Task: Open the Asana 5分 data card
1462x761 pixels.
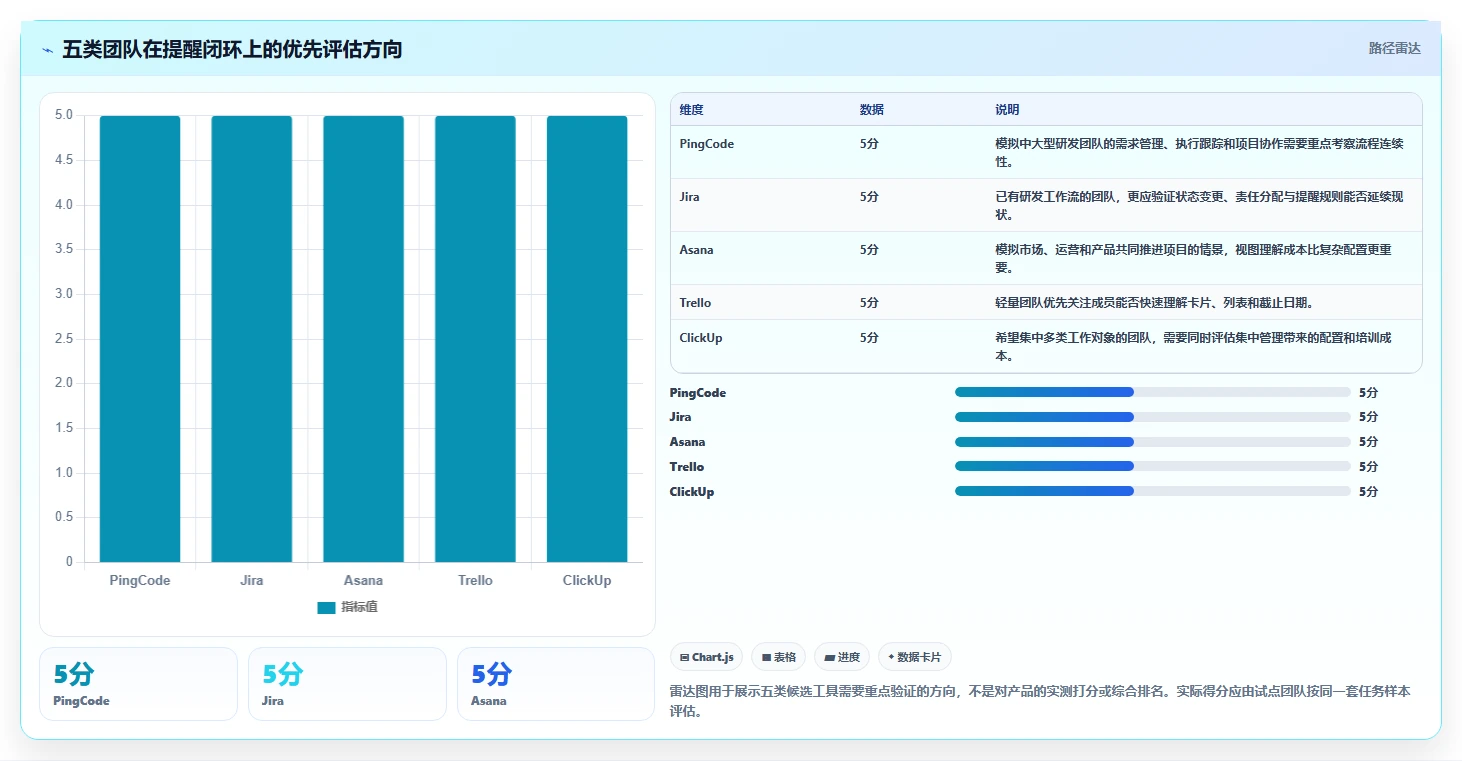Action: (556, 684)
